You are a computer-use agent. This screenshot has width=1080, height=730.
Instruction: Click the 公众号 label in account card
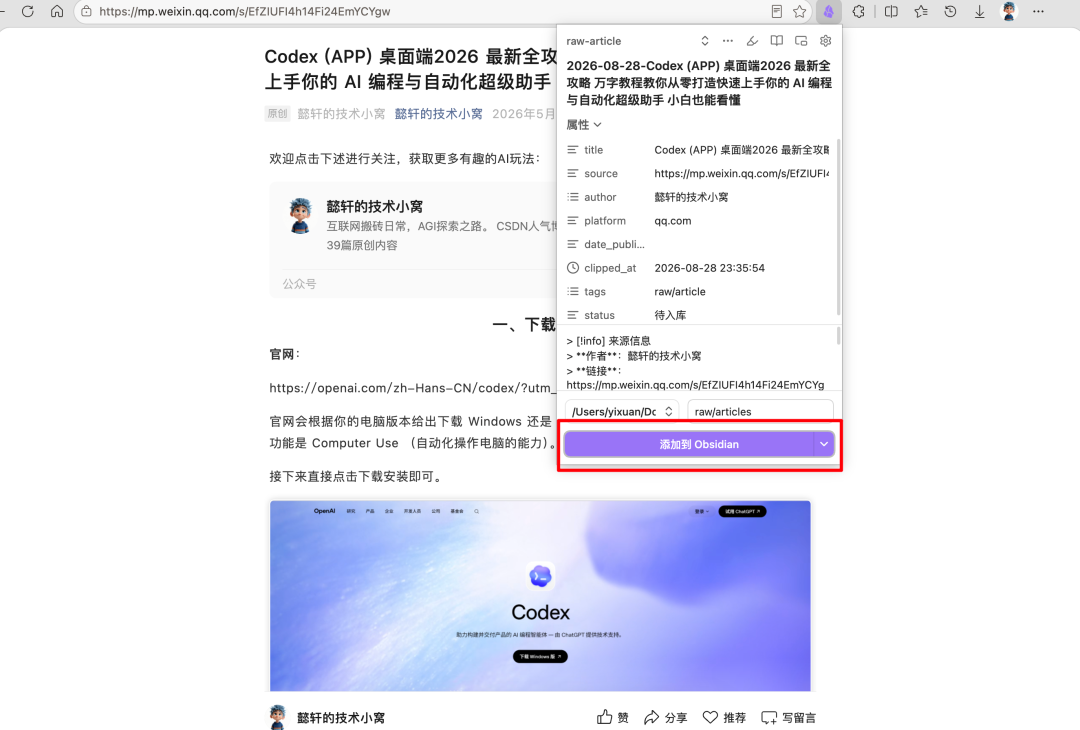coord(300,284)
